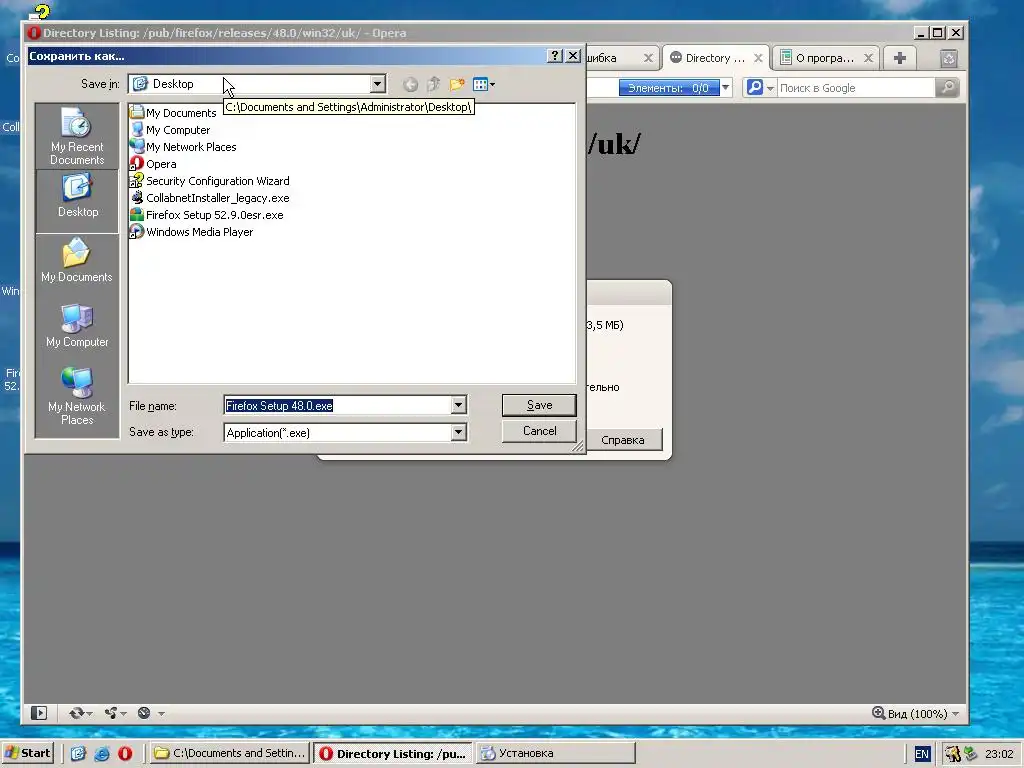The width and height of the screenshot is (1024, 768).
Task: Select the Opera shortcut in file list
Action: [x=153, y=164]
